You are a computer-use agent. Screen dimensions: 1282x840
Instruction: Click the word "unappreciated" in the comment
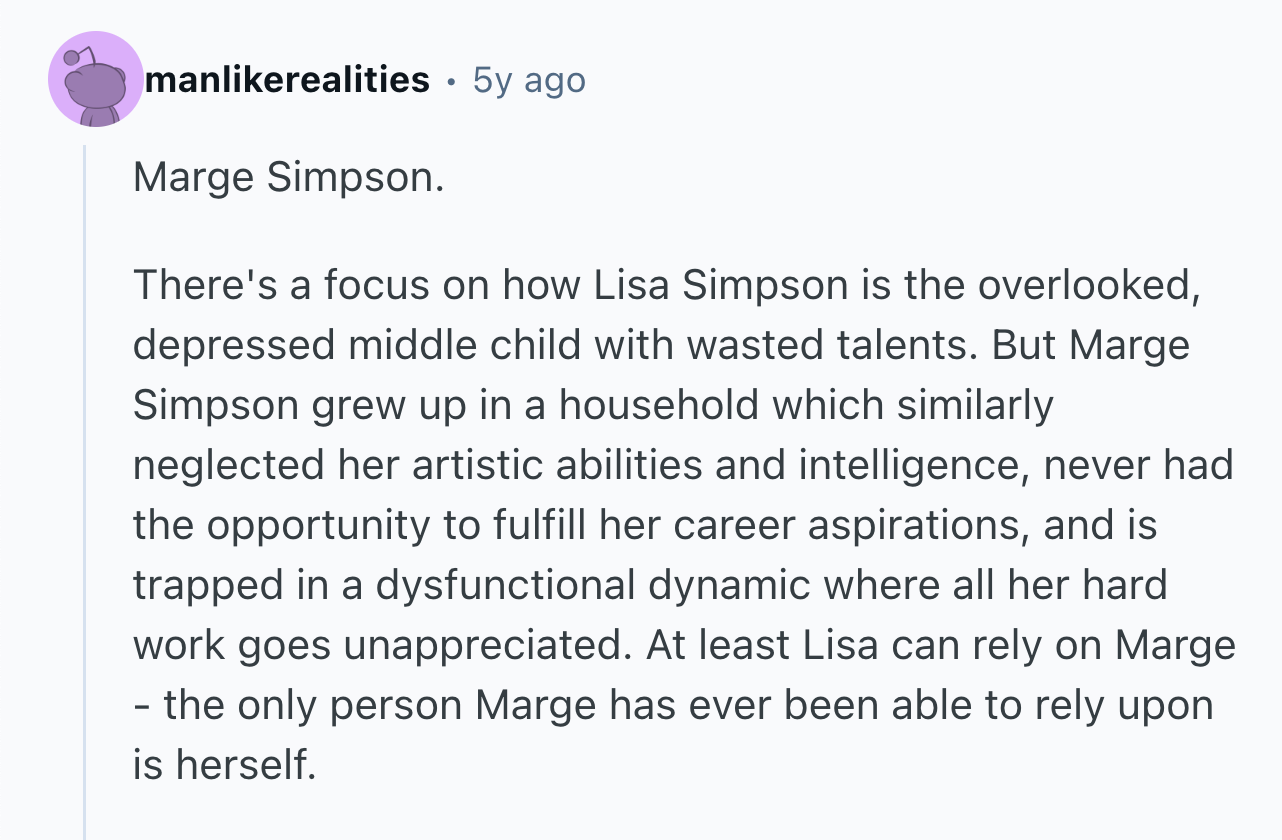(483, 646)
